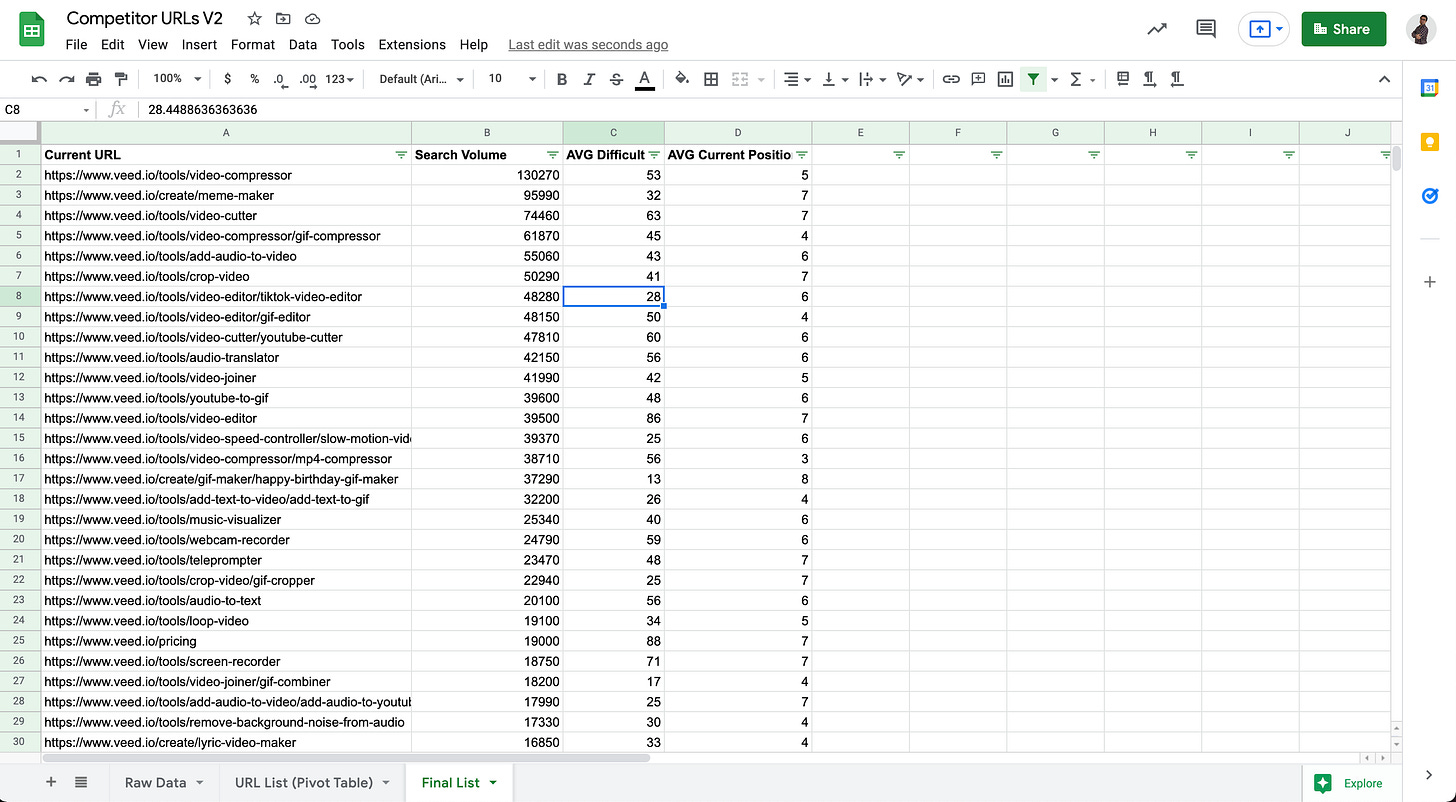The width and height of the screenshot is (1456, 802).
Task: Open comment history icon
Action: click(1206, 29)
